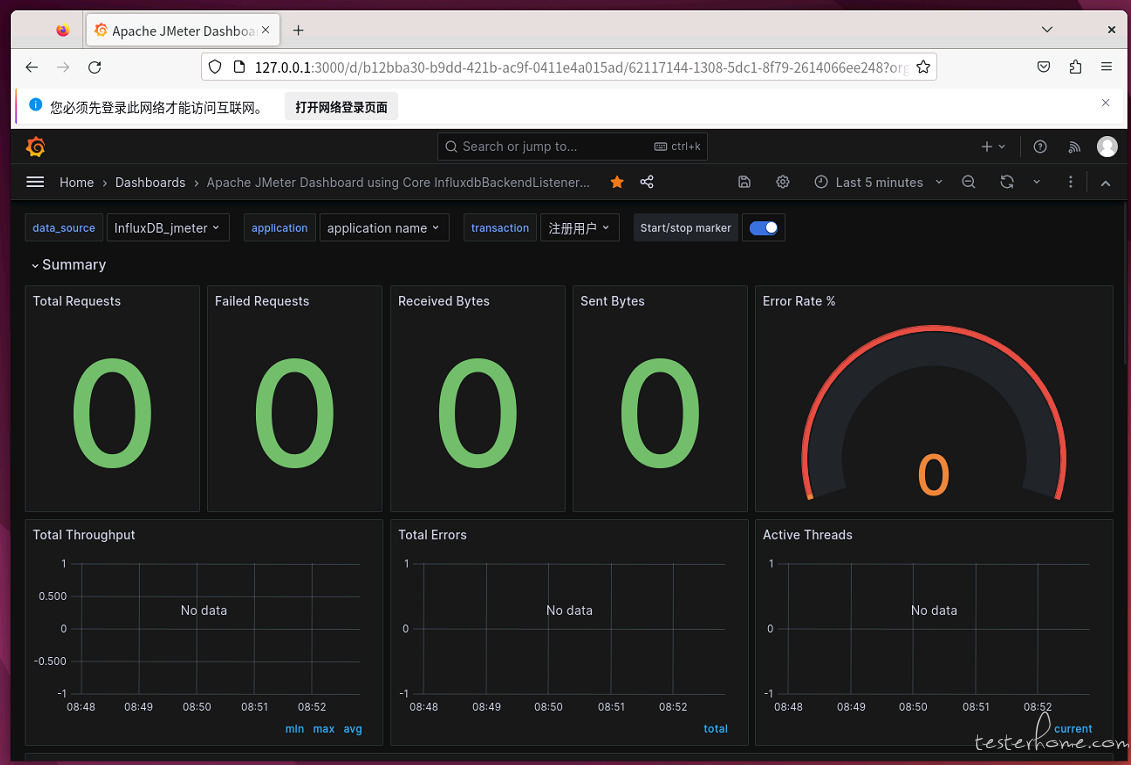
Task: Open Firefox application menu
Action: point(1106,67)
